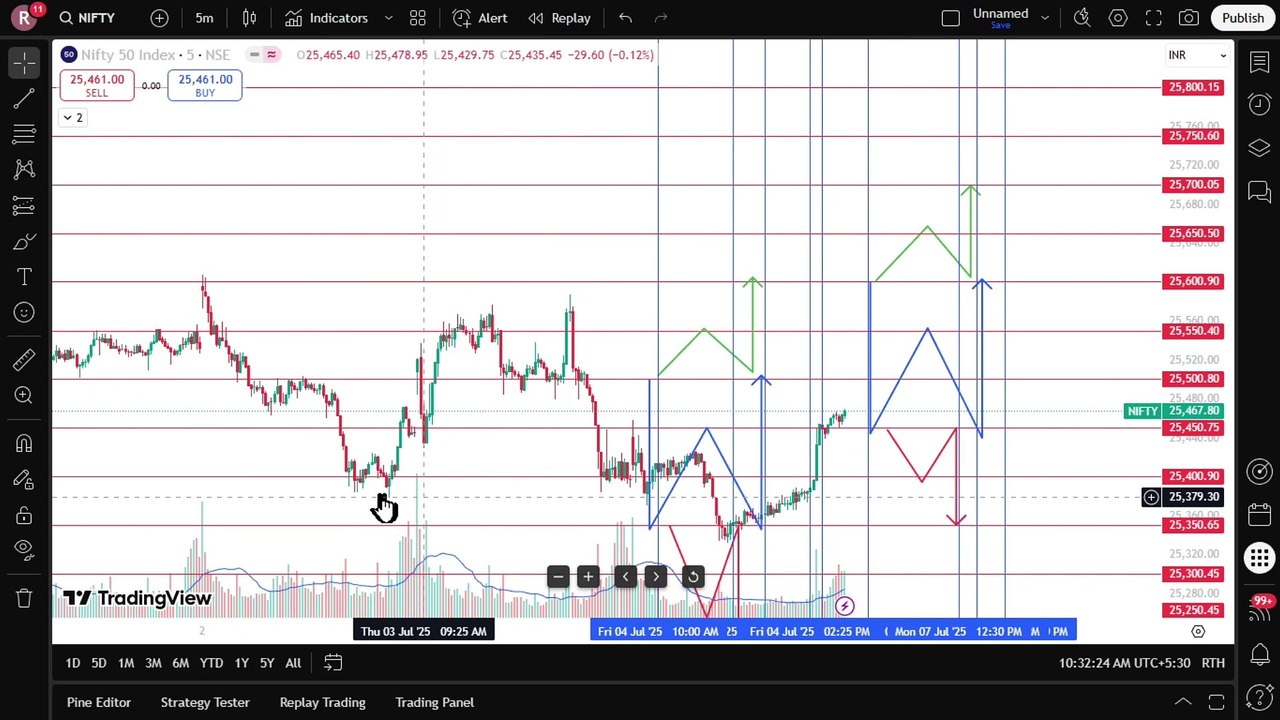
Task: Open the chart patterns drawing tools
Action: 24,170
